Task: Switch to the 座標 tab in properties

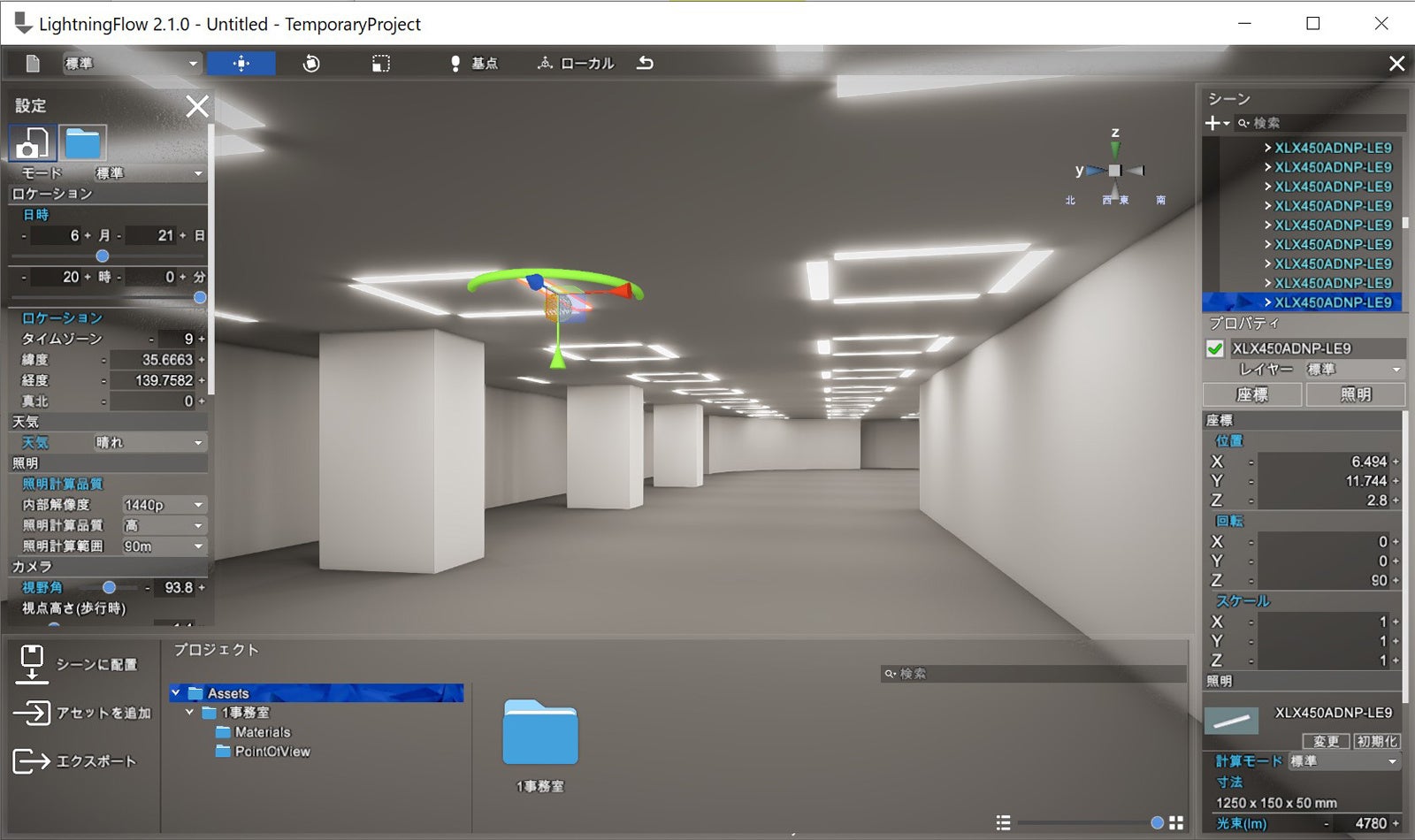Action: (1252, 394)
